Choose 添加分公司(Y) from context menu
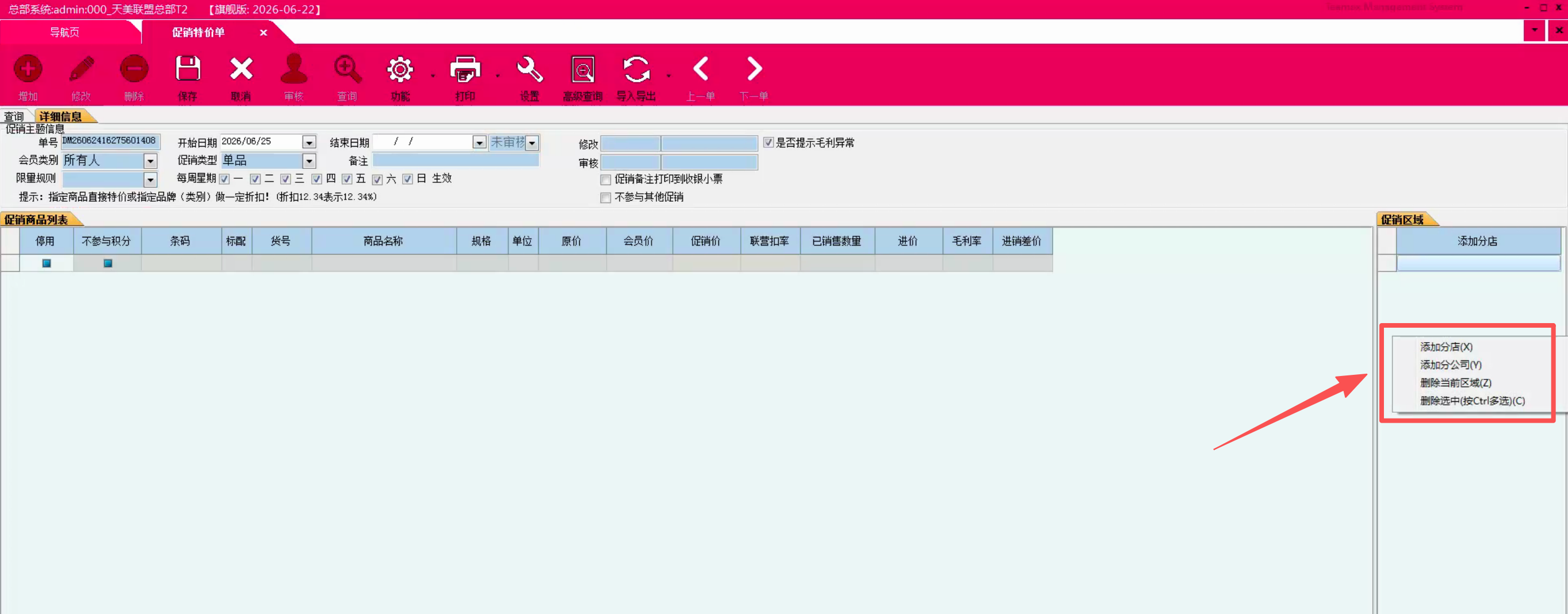Viewport: 1568px width, 614px height. [1451, 365]
